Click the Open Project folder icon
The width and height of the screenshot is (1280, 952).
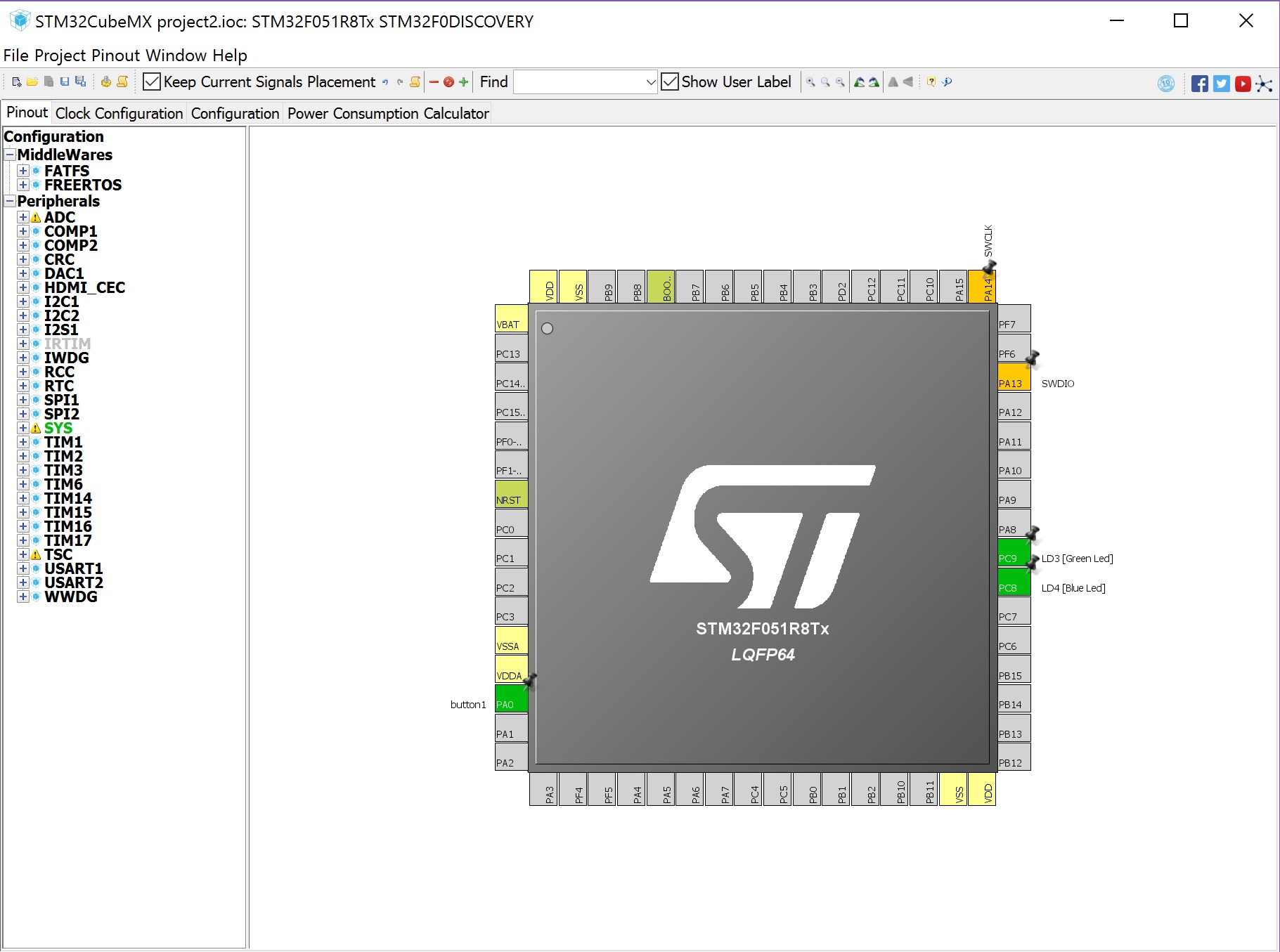pyautogui.click(x=32, y=82)
